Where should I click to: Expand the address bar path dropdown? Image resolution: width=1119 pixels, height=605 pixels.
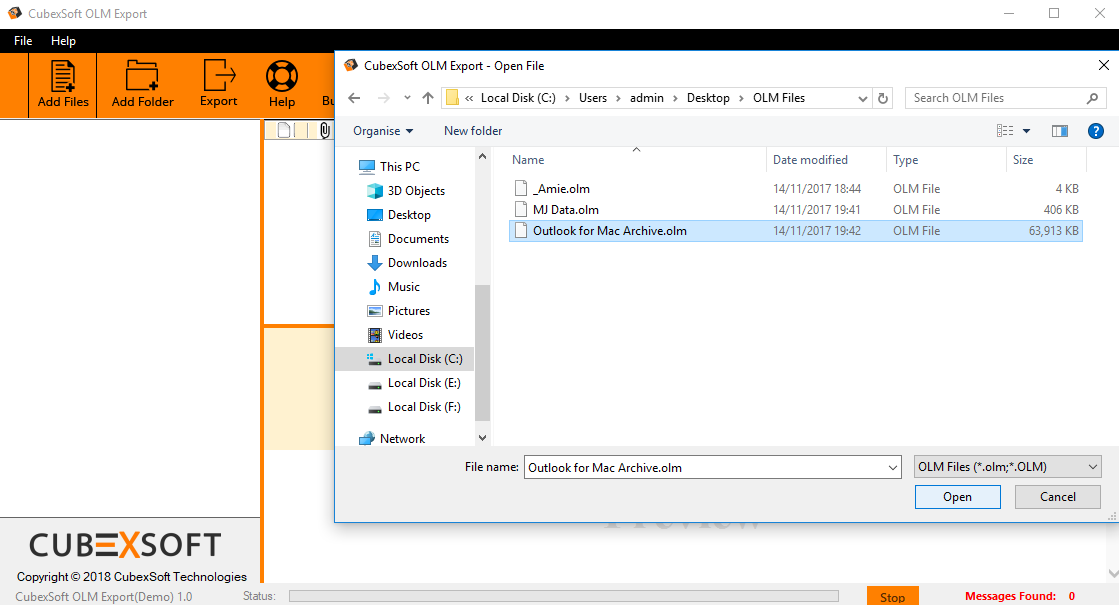click(x=862, y=98)
